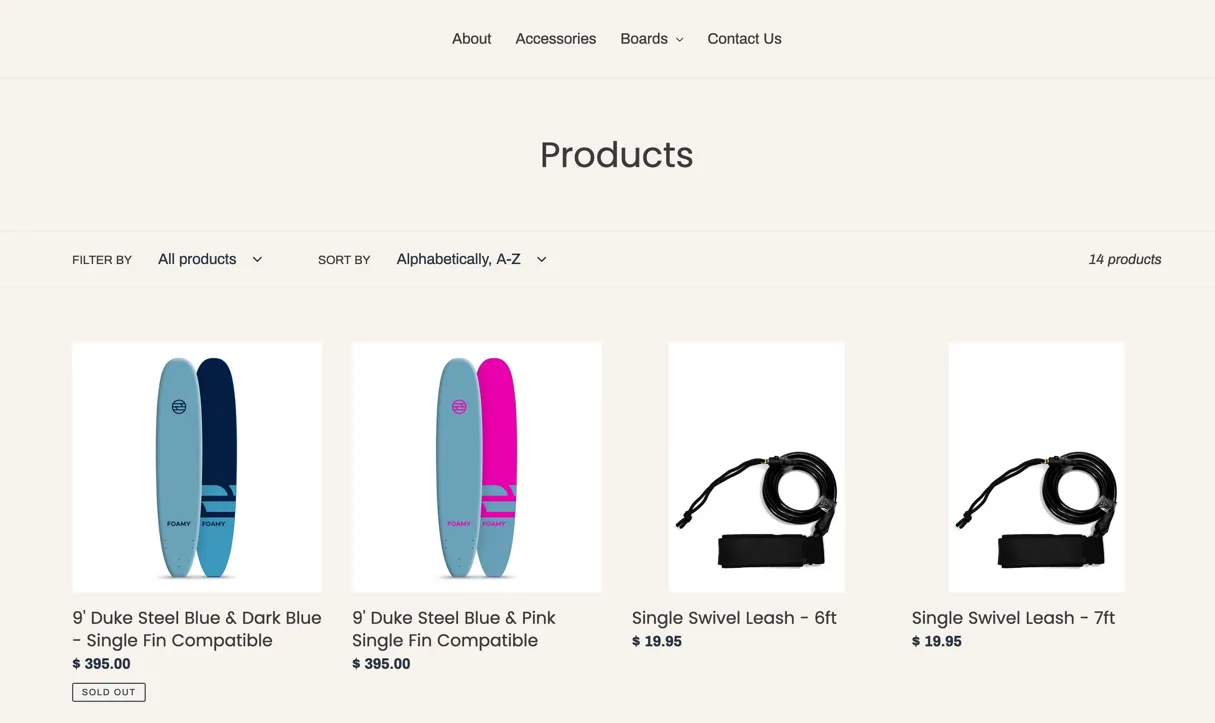Click the 9' Duke Steel Blue & Pink title
This screenshot has height=723, width=1215.
tap(454, 629)
